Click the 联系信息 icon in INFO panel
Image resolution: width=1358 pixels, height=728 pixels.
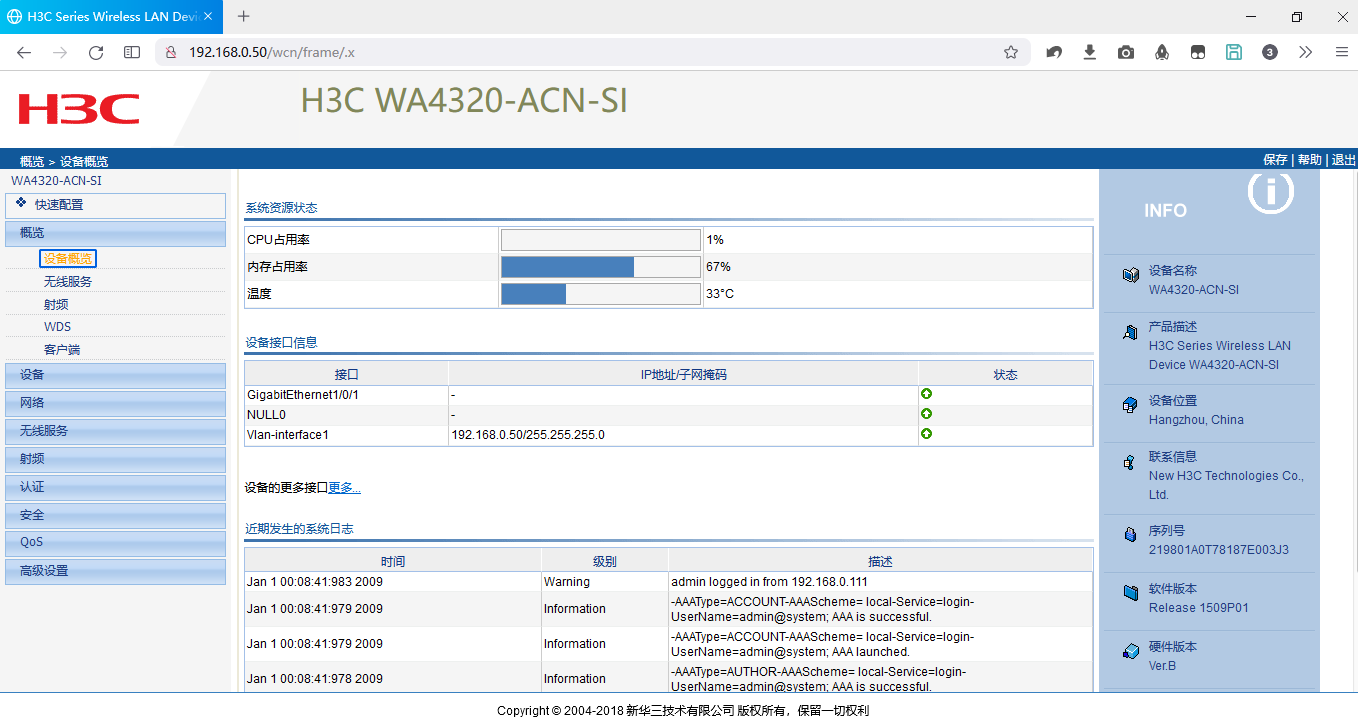1130,461
